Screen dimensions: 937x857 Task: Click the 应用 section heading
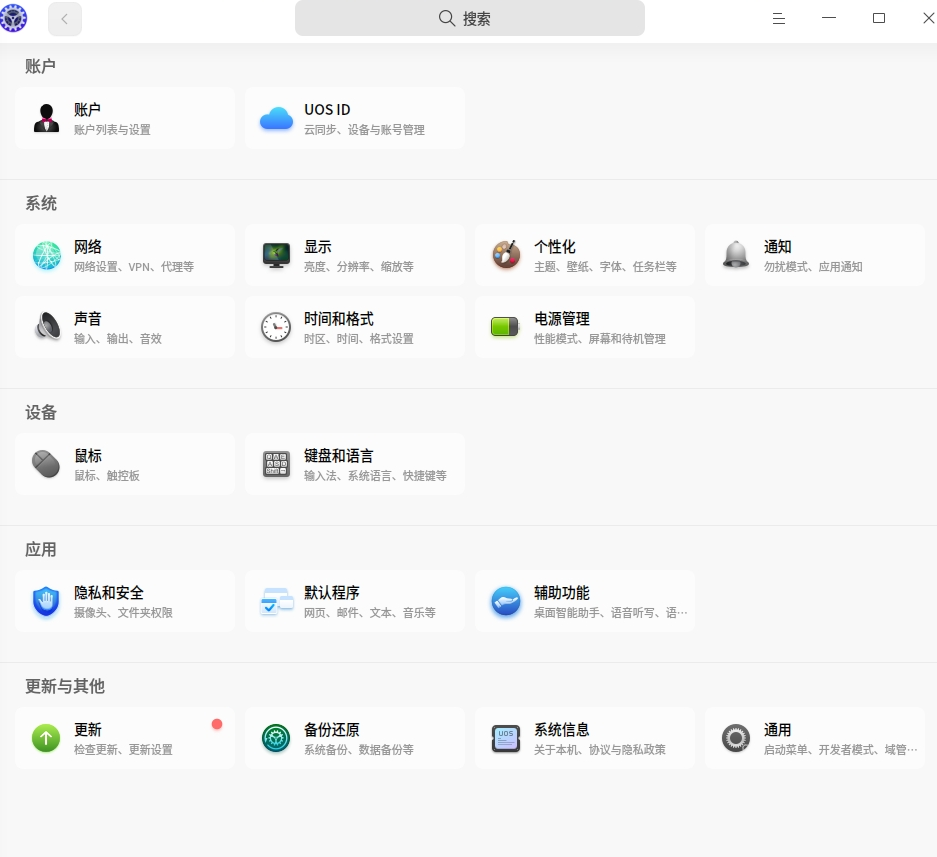click(x=41, y=549)
